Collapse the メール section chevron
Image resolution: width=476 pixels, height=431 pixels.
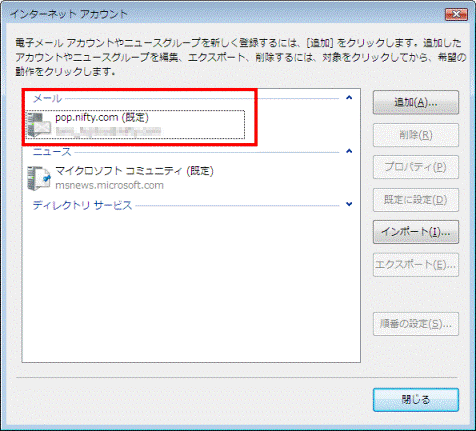click(x=349, y=98)
